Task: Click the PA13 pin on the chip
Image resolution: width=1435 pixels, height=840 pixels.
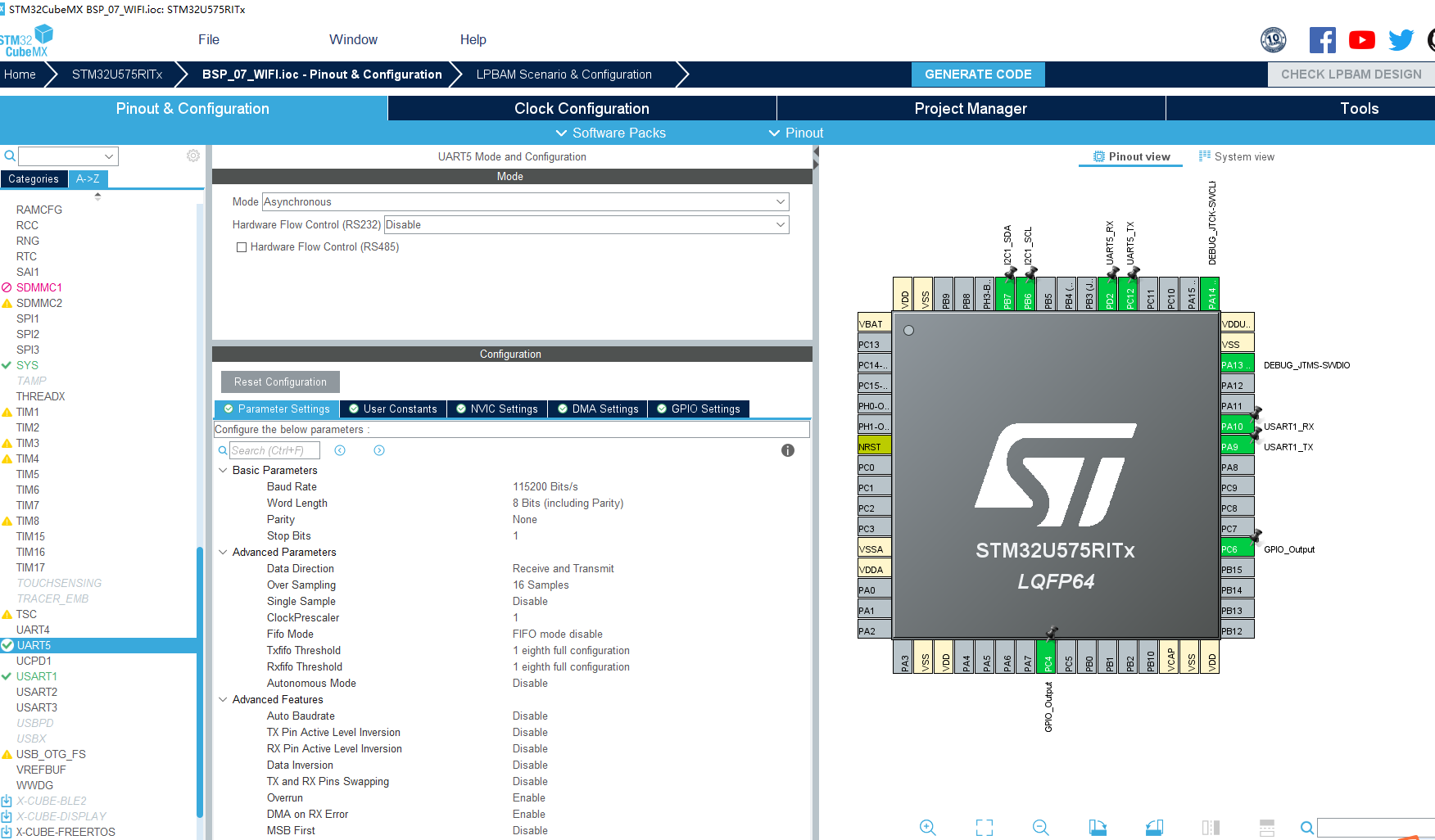Action: tap(1238, 365)
